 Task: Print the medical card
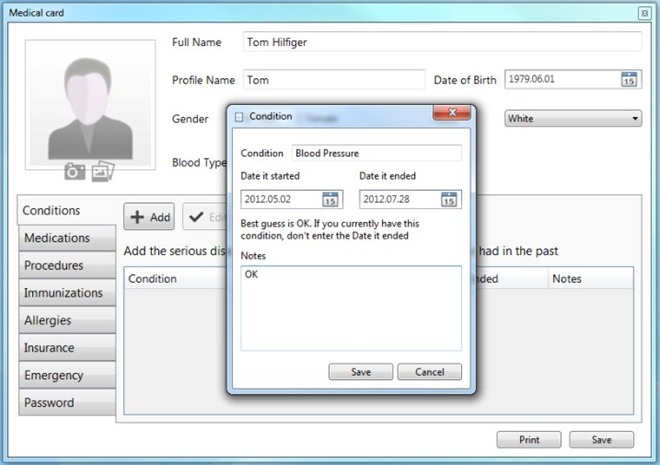point(529,440)
